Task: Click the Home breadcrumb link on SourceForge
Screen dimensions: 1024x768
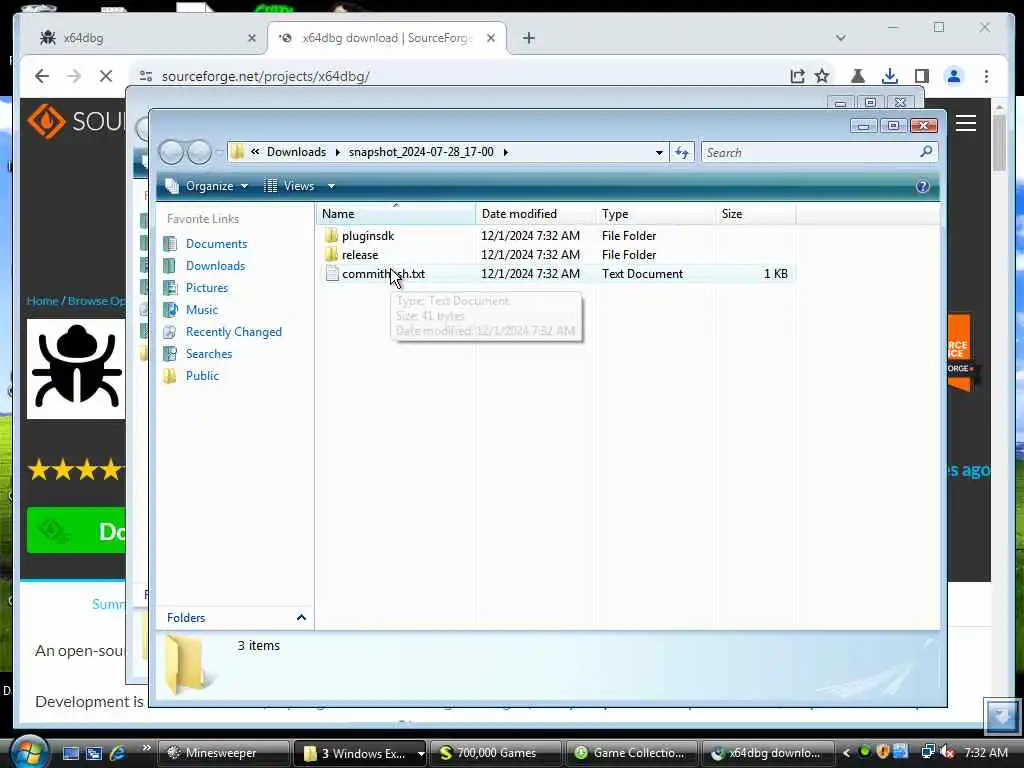Action: coord(42,301)
